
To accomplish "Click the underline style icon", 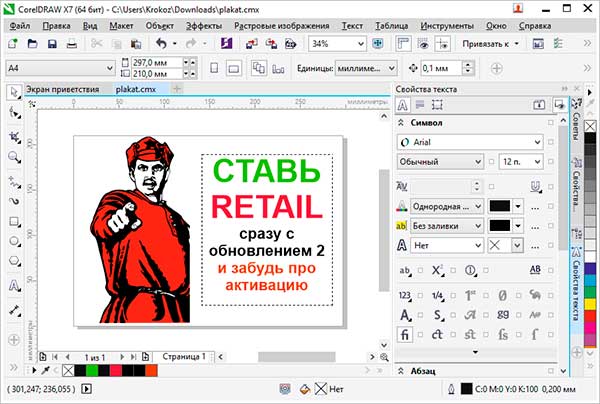I will (x=535, y=186).
